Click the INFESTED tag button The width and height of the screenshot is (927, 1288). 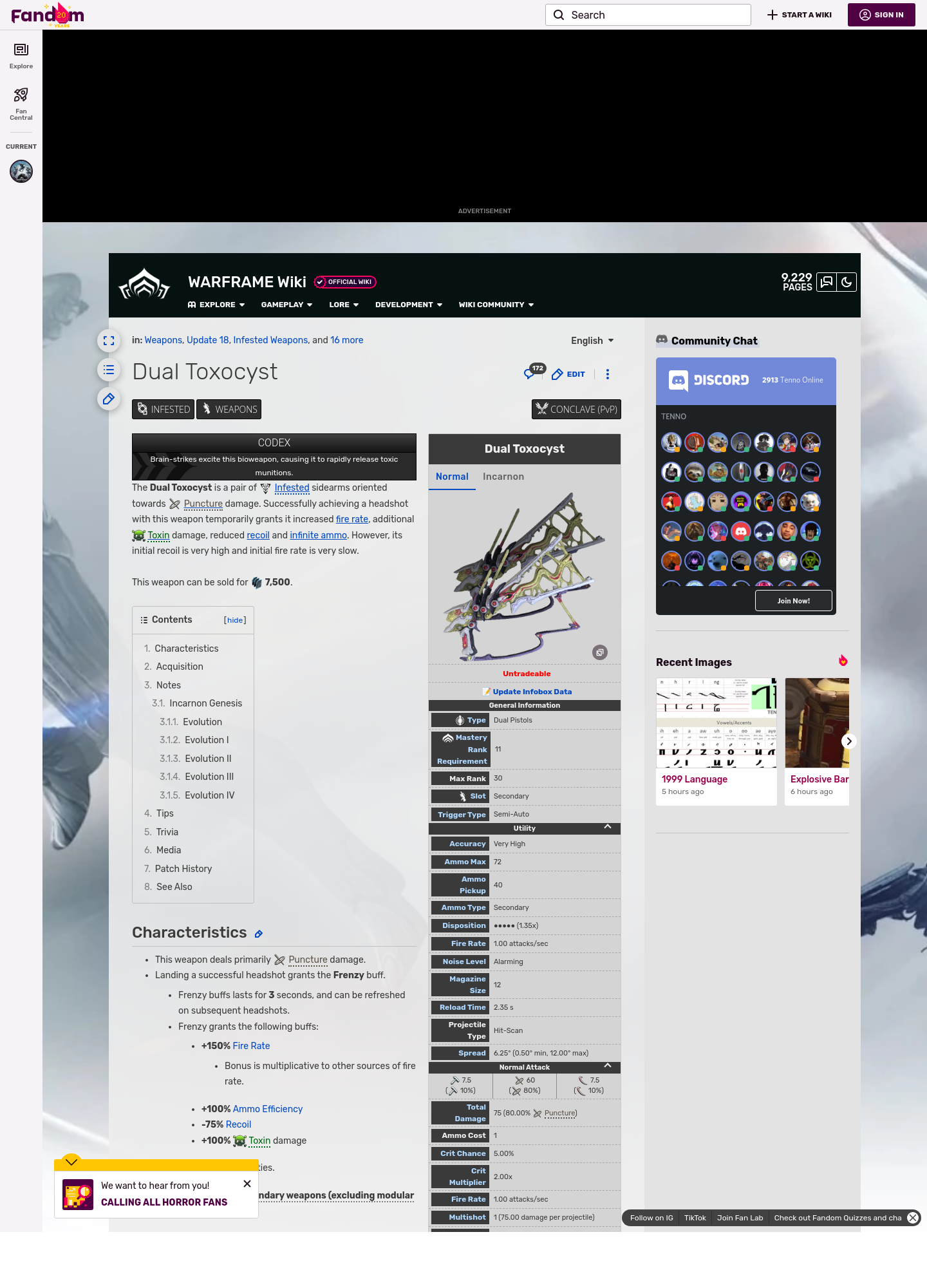[x=163, y=410]
